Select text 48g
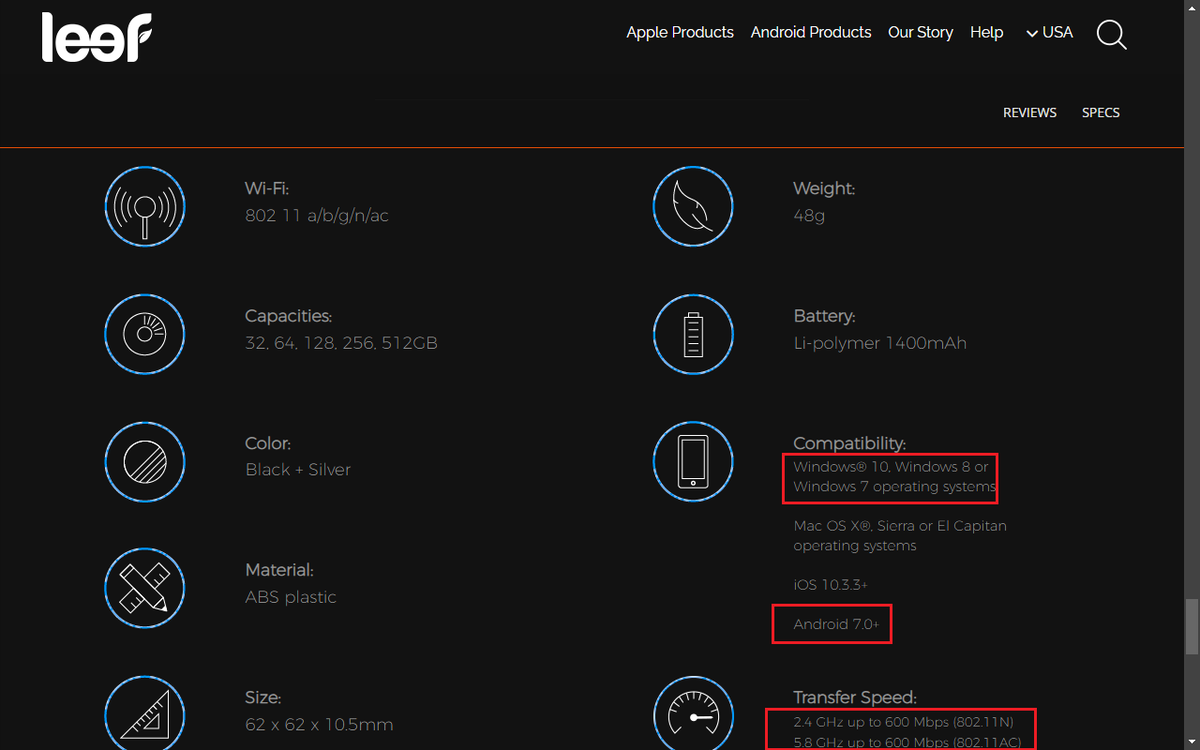This screenshot has height=750, width=1200. tap(809, 215)
